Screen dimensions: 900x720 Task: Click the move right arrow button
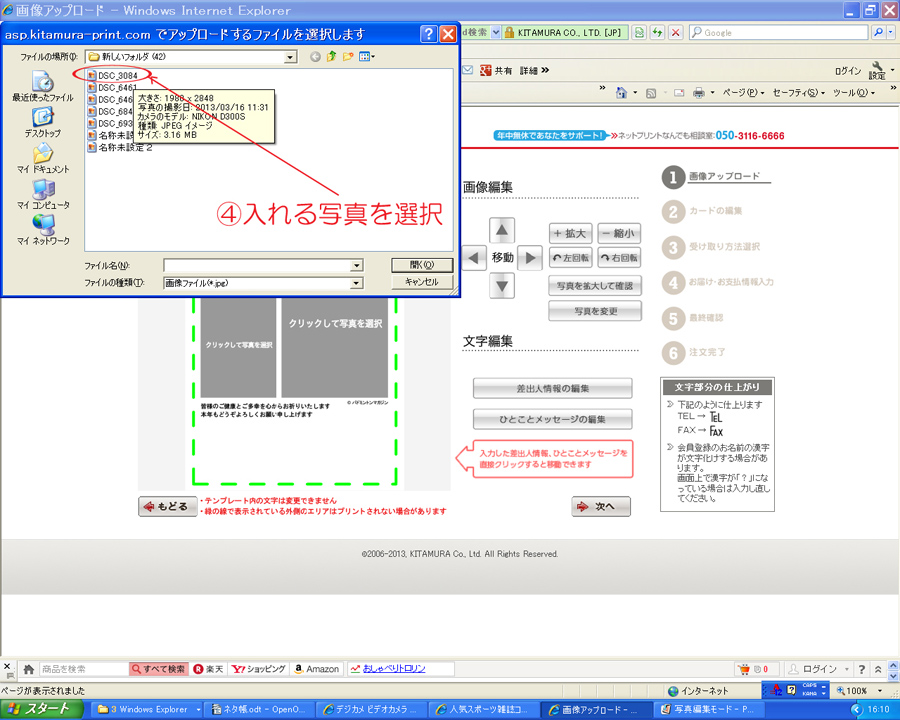531,258
